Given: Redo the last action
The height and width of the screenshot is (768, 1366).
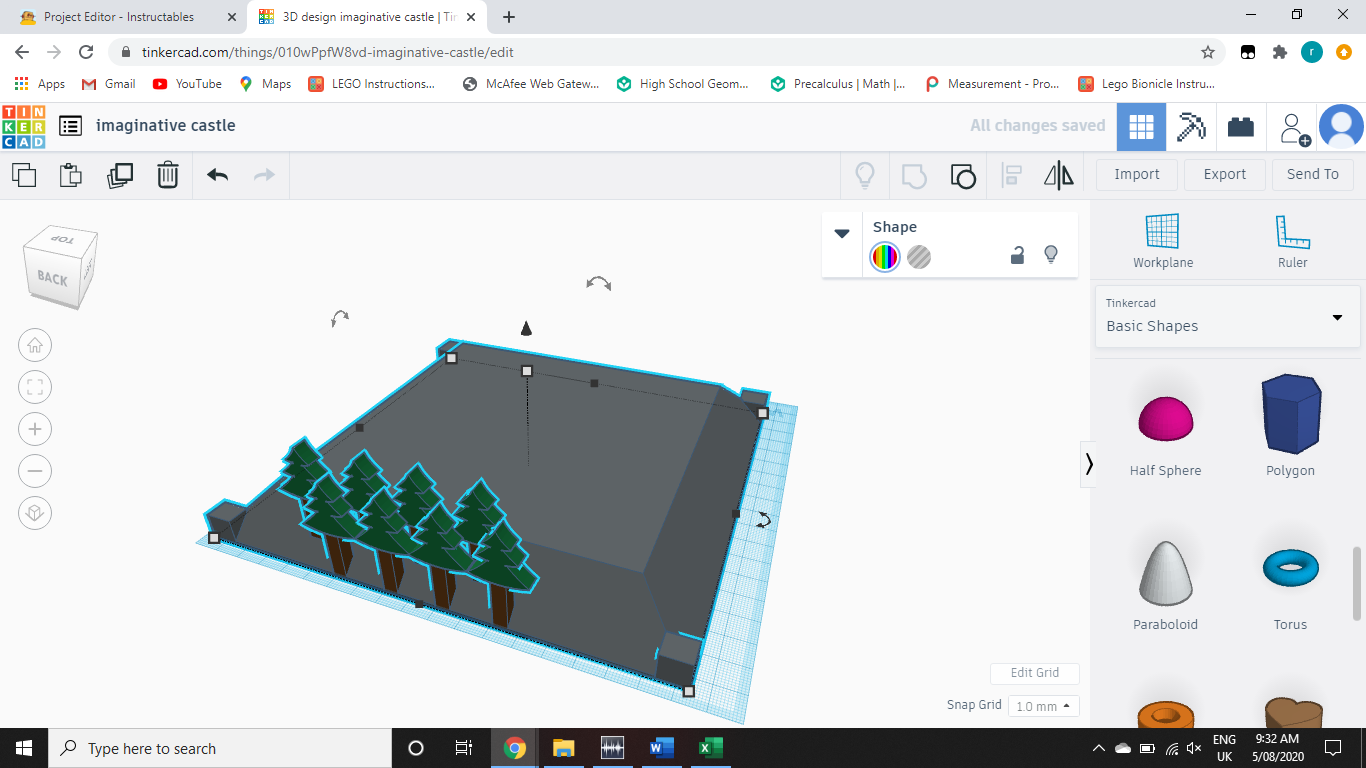Looking at the screenshot, I should pos(264,175).
